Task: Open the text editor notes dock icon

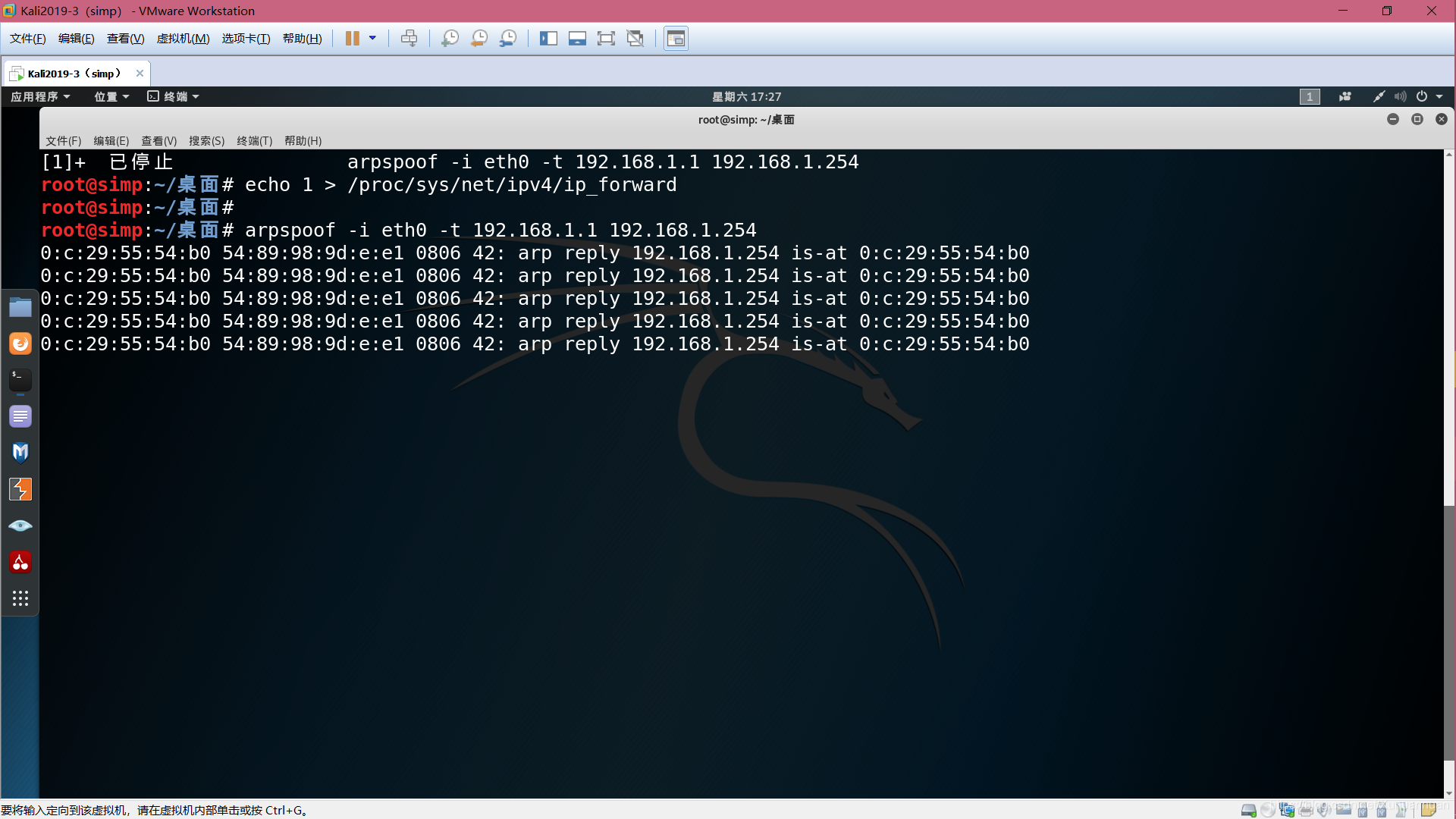Action: coord(20,416)
